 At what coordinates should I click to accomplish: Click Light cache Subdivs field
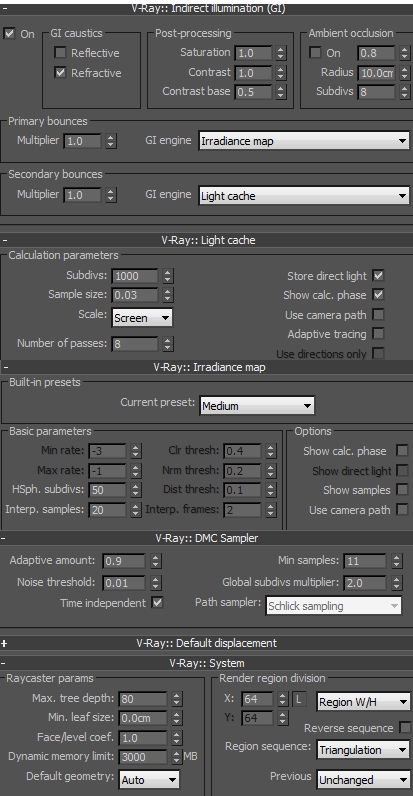pos(135,276)
